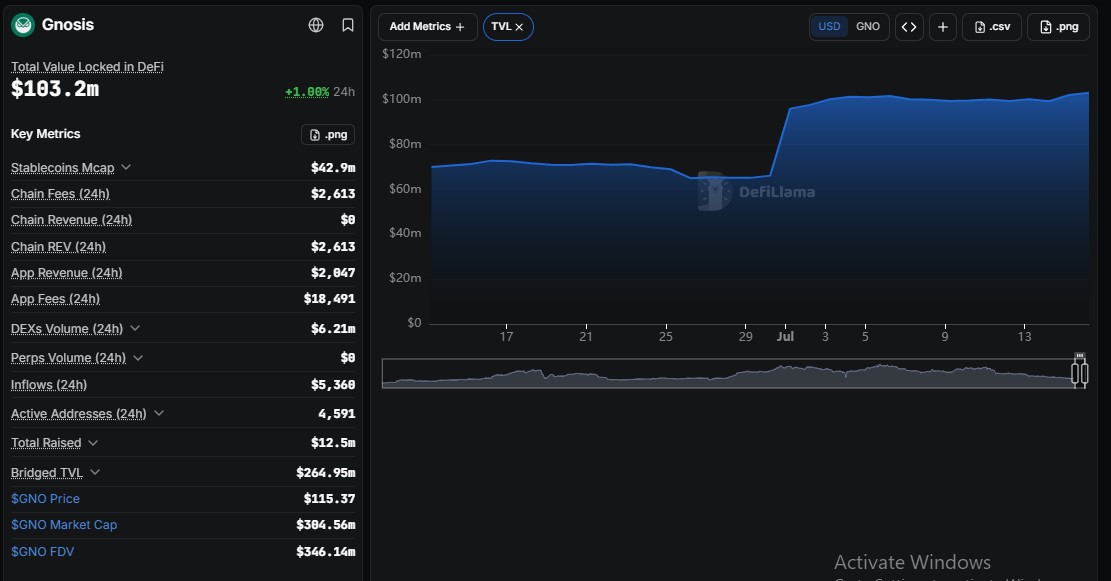1111x581 pixels.
Task: Open the $GNO Price link
Action: coord(45,499)
